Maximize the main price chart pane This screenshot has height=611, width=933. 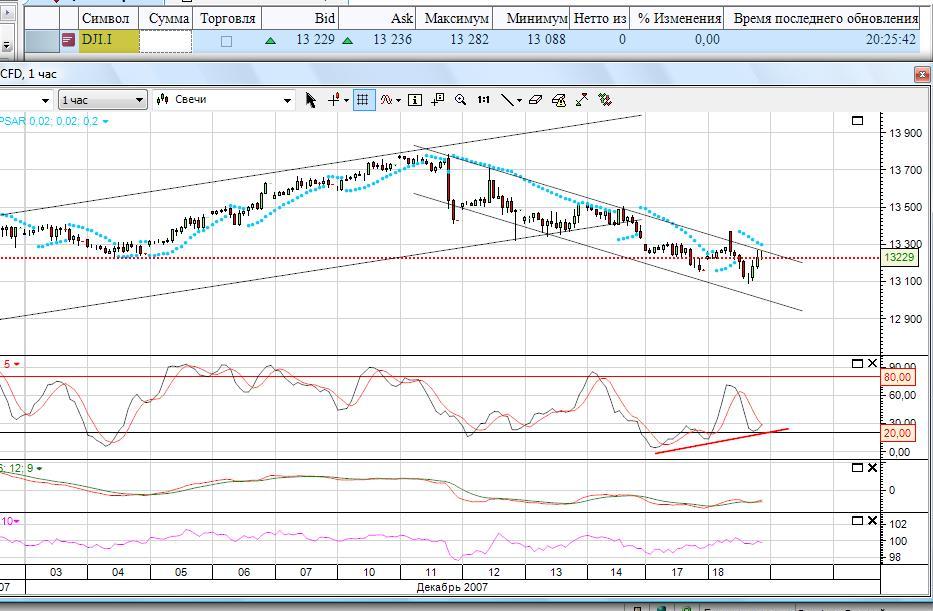tap(857, 121)
